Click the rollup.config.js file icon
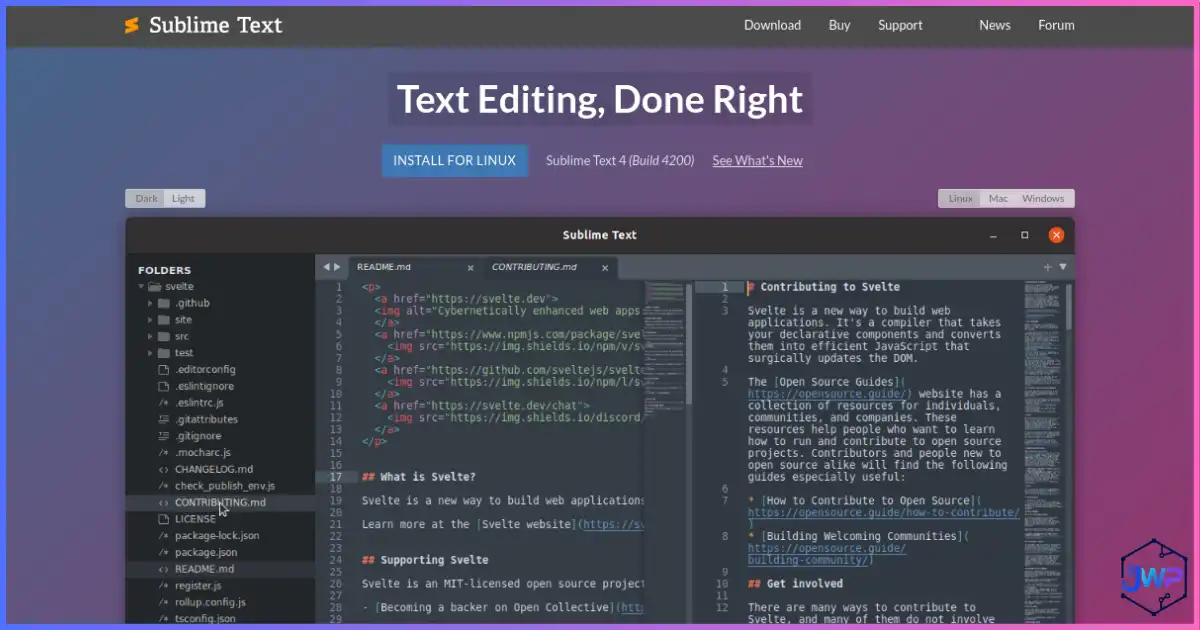 [x=164, y=602]
